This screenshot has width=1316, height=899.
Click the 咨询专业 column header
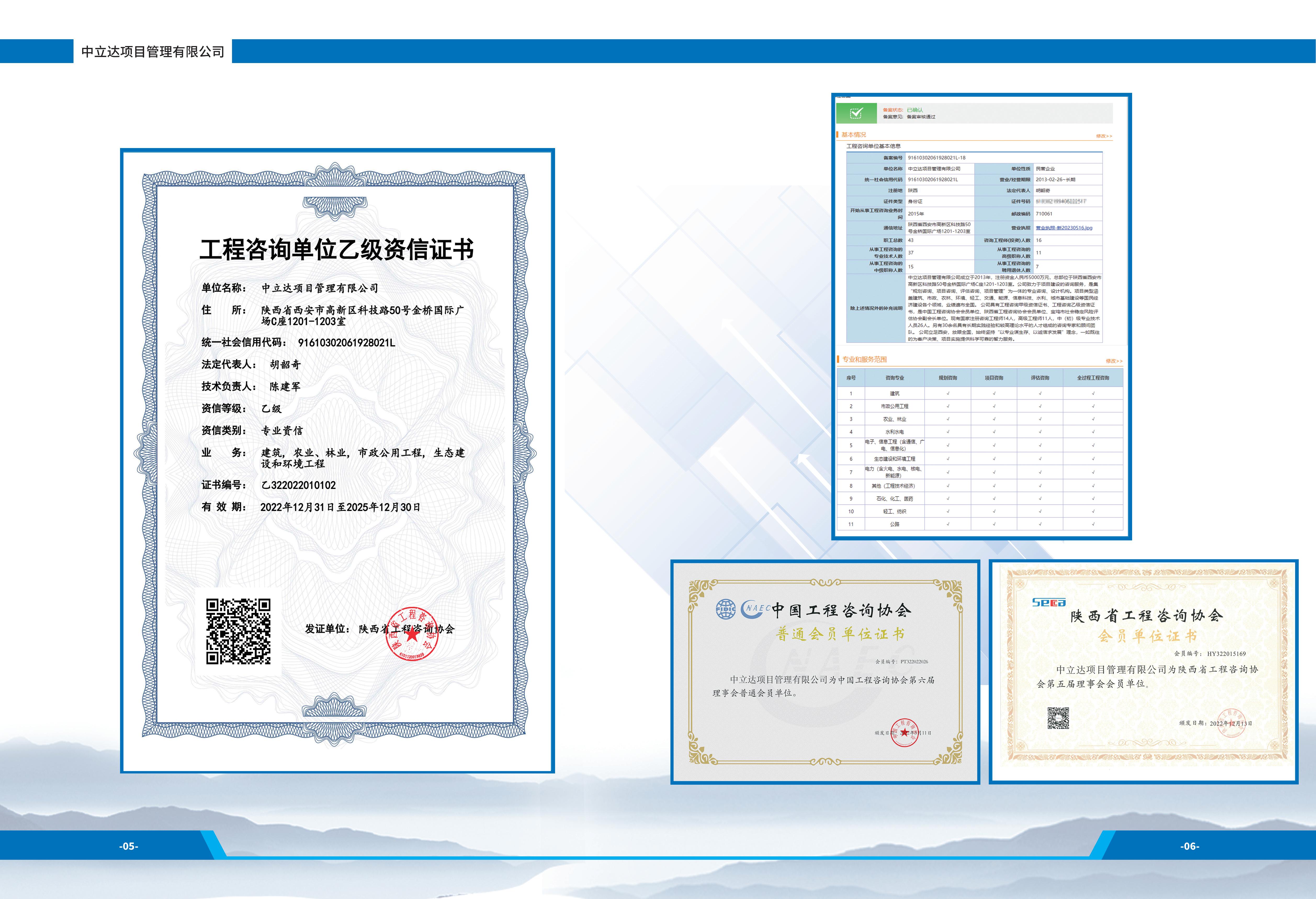point(895,378)
